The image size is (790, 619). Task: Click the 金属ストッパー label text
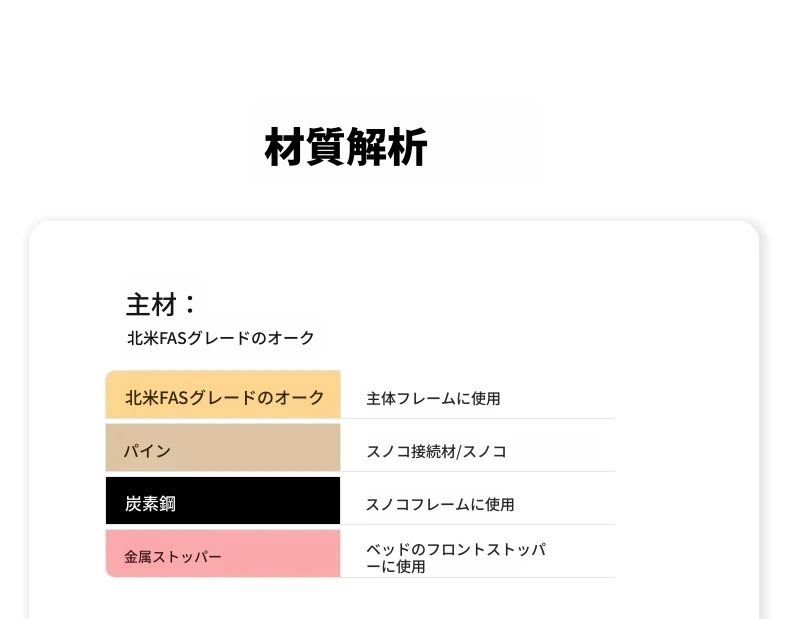click(173, 557)
